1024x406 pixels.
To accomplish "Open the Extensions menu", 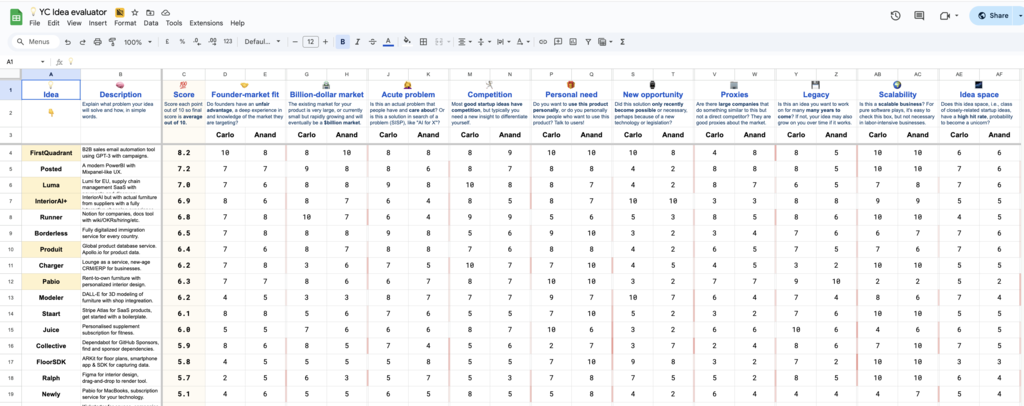I will (x=206, y=23).
